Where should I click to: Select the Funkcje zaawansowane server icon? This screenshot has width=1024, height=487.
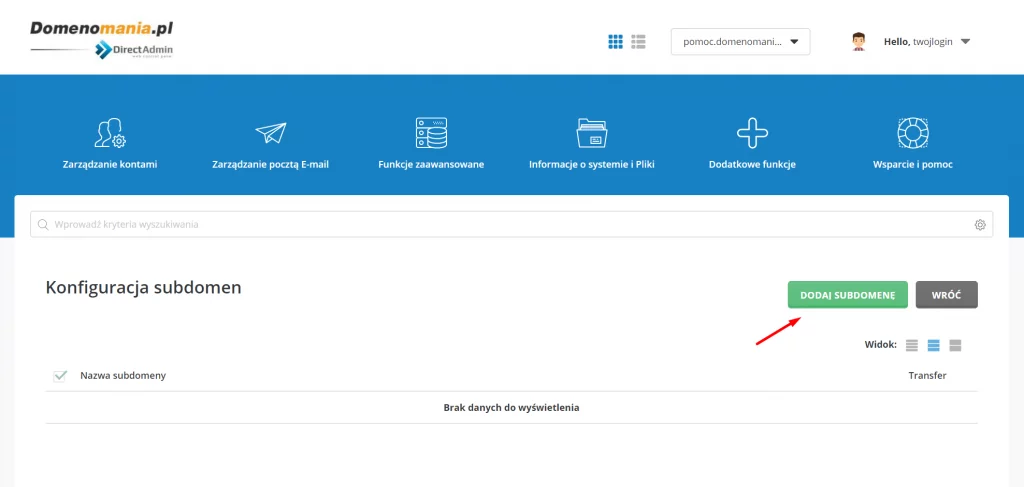tap(431, 132)
